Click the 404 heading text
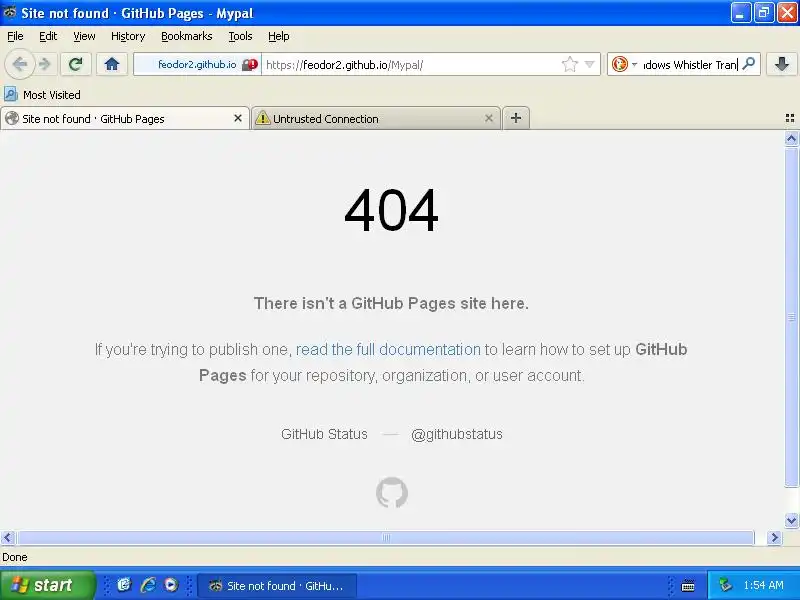Image resolution: width=800 pixels, height=600 pixels. click(391, 210)
